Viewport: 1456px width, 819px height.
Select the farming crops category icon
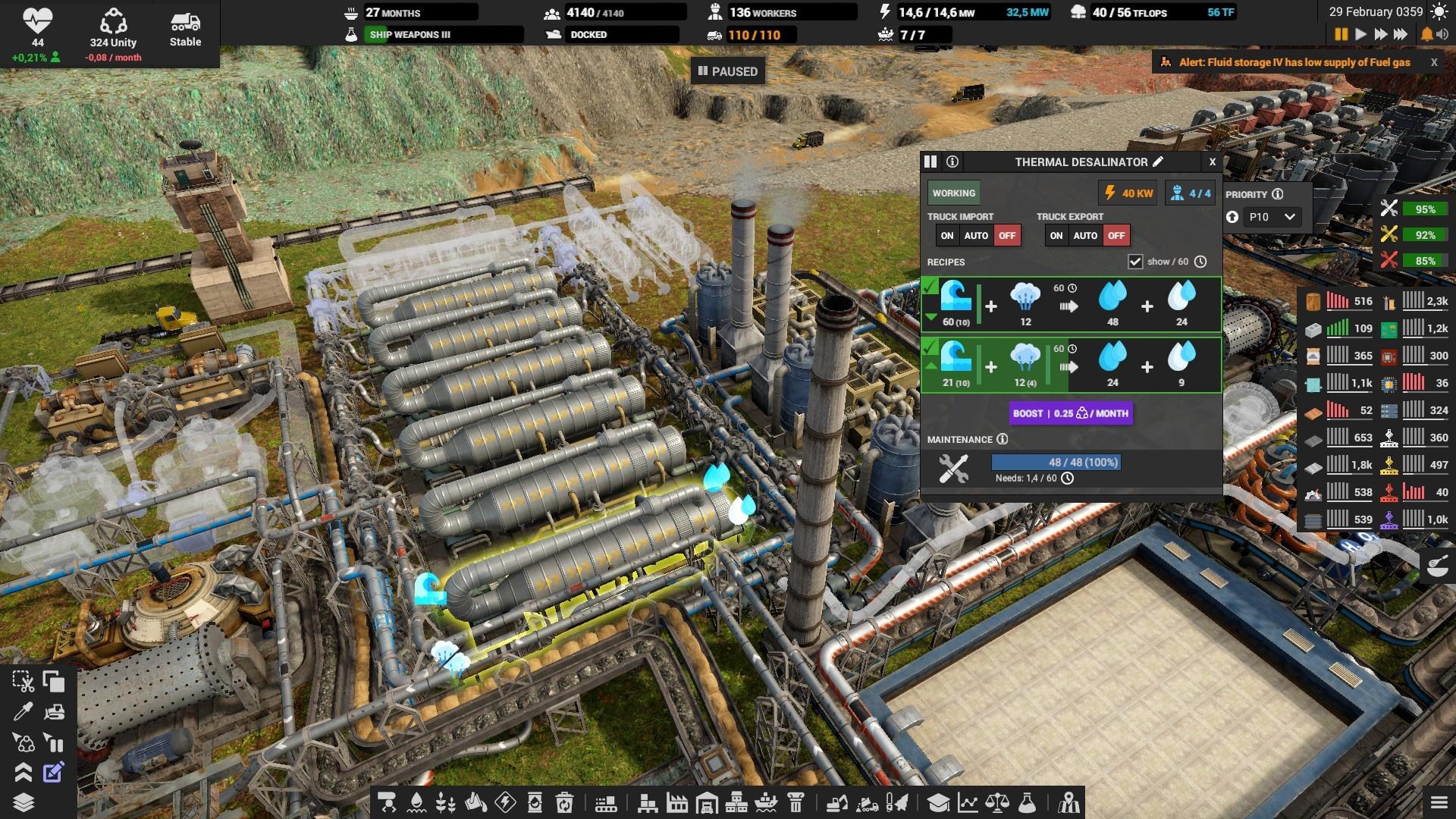click(446, 802)
